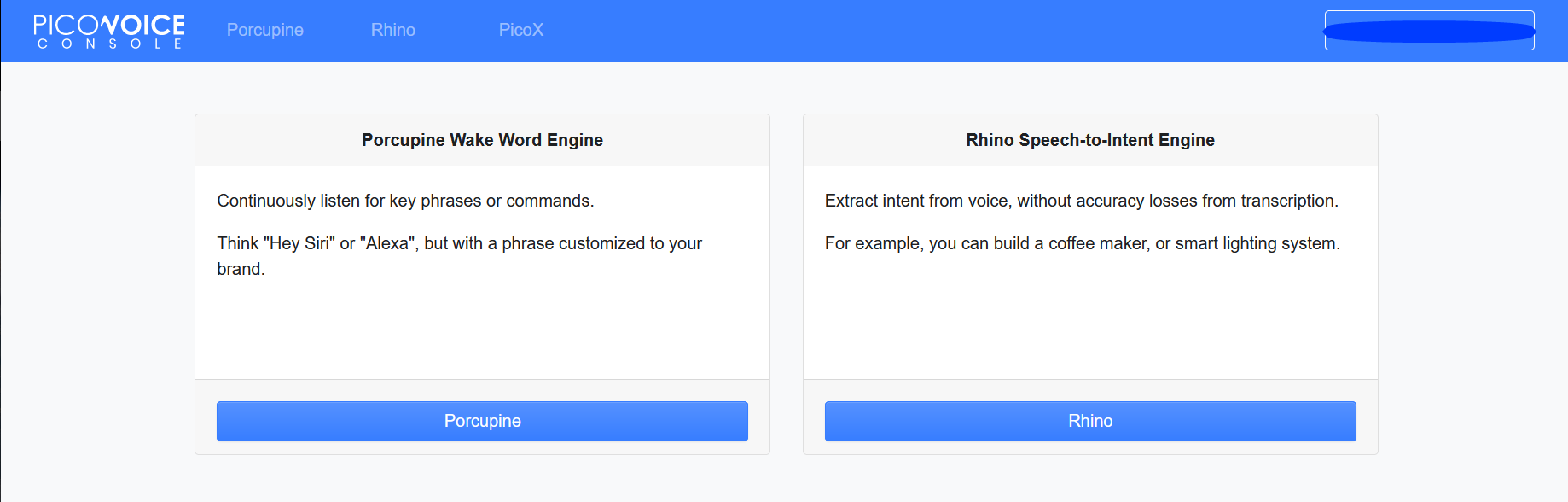
Task: Open Porcupine in the top navigation
Action: pos(264,30)
